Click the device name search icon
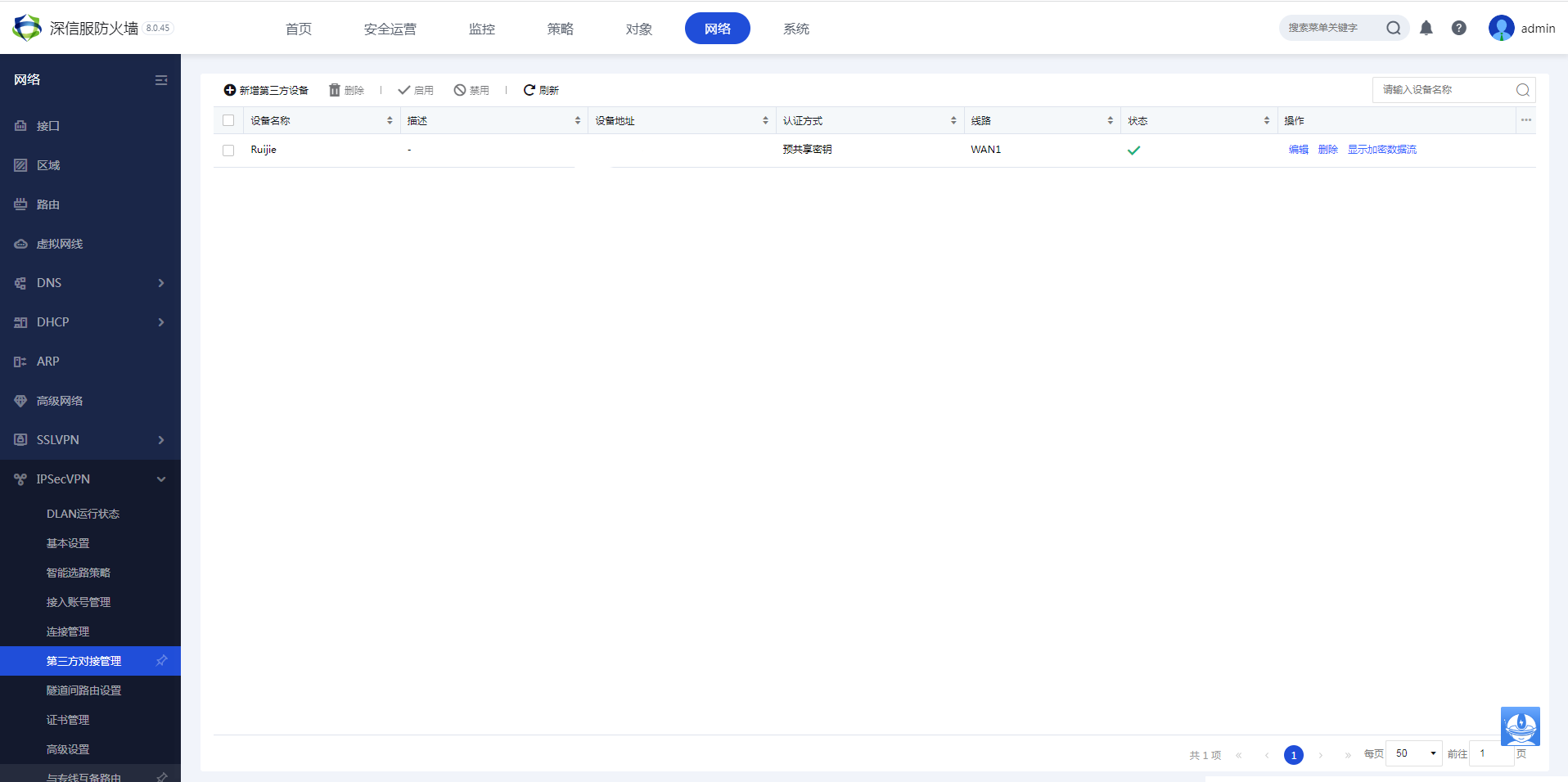Image resolution: width=1568 pixels, height=782 pixels. pos(1523,90)
